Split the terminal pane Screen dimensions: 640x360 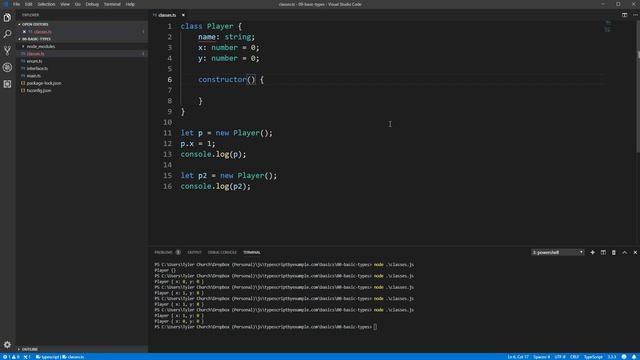click(603, 253)
